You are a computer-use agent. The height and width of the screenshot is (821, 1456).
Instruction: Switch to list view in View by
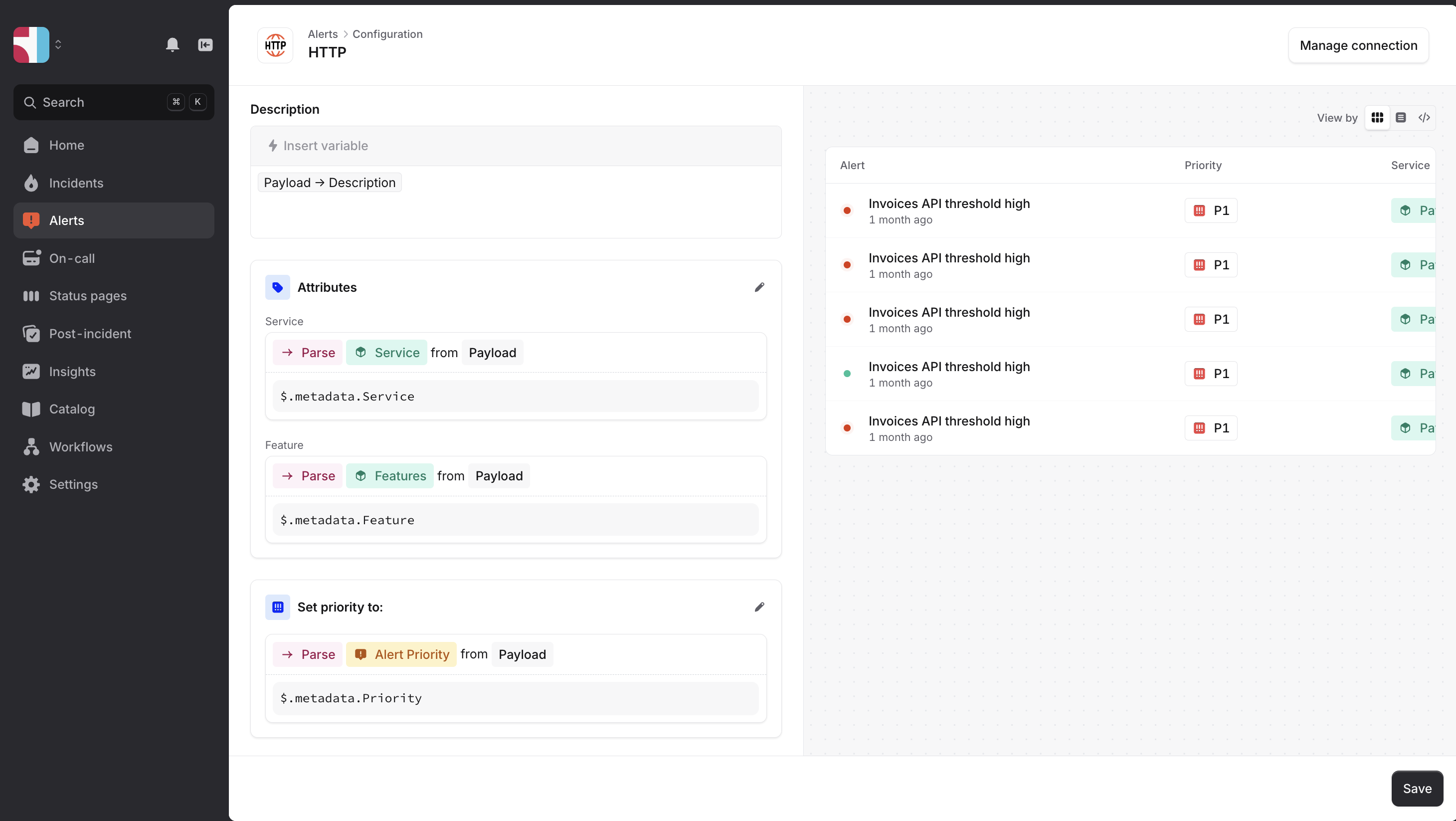1401,118
